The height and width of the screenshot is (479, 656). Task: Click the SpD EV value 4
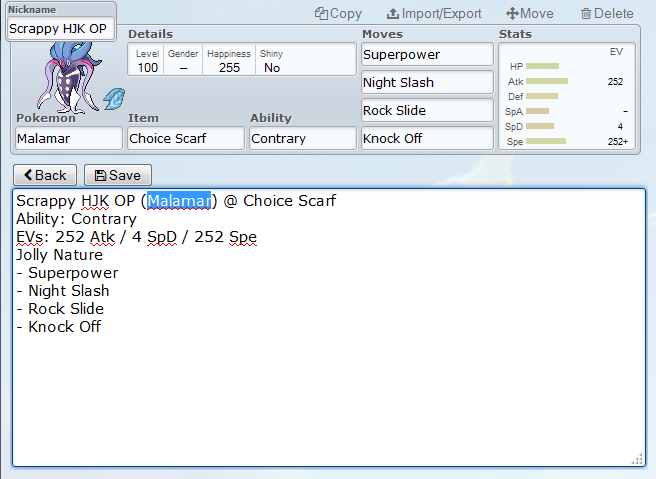point(620,127)
